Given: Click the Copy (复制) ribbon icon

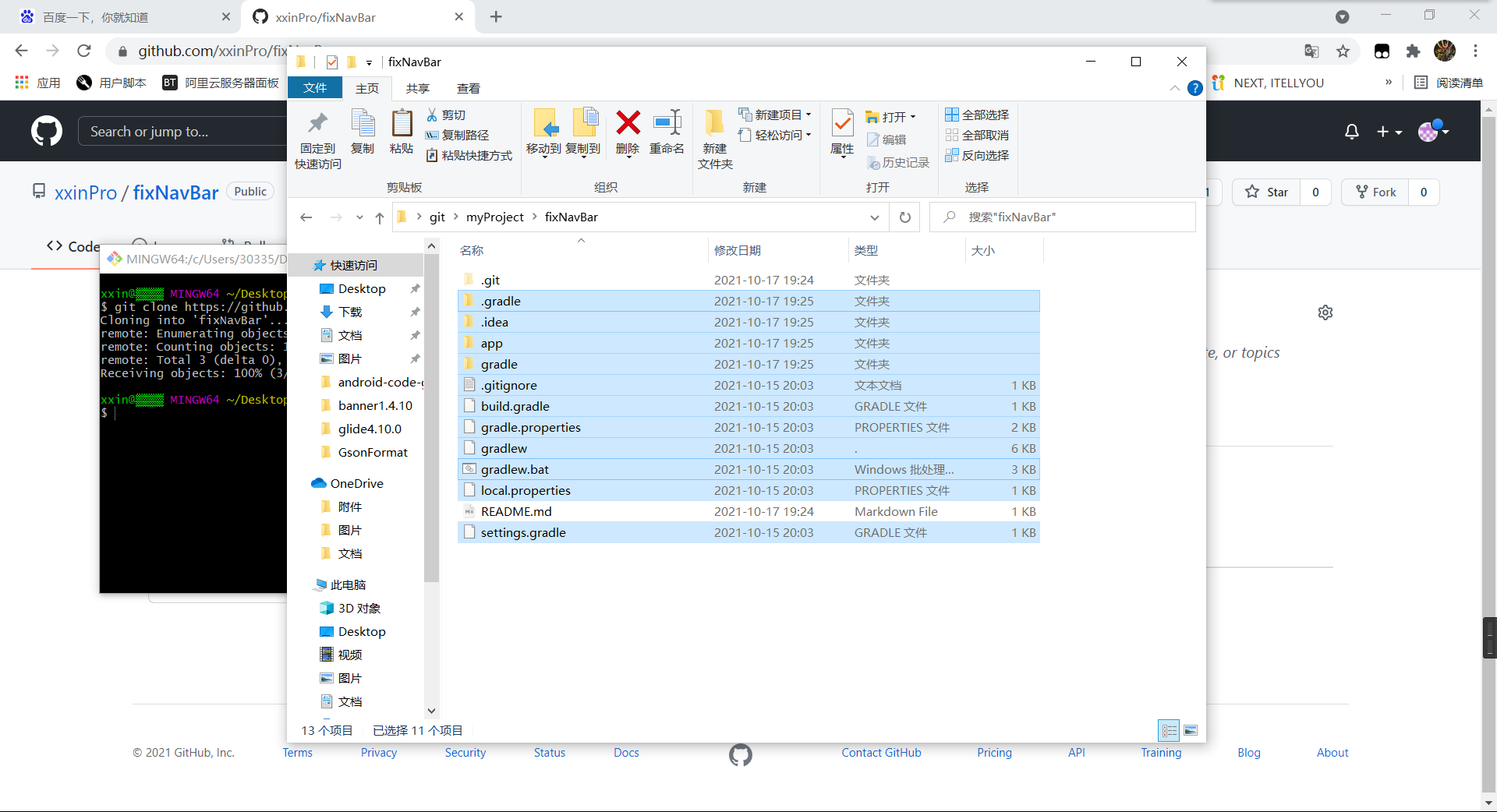Looking at the screenshot, I should (363, 131).
